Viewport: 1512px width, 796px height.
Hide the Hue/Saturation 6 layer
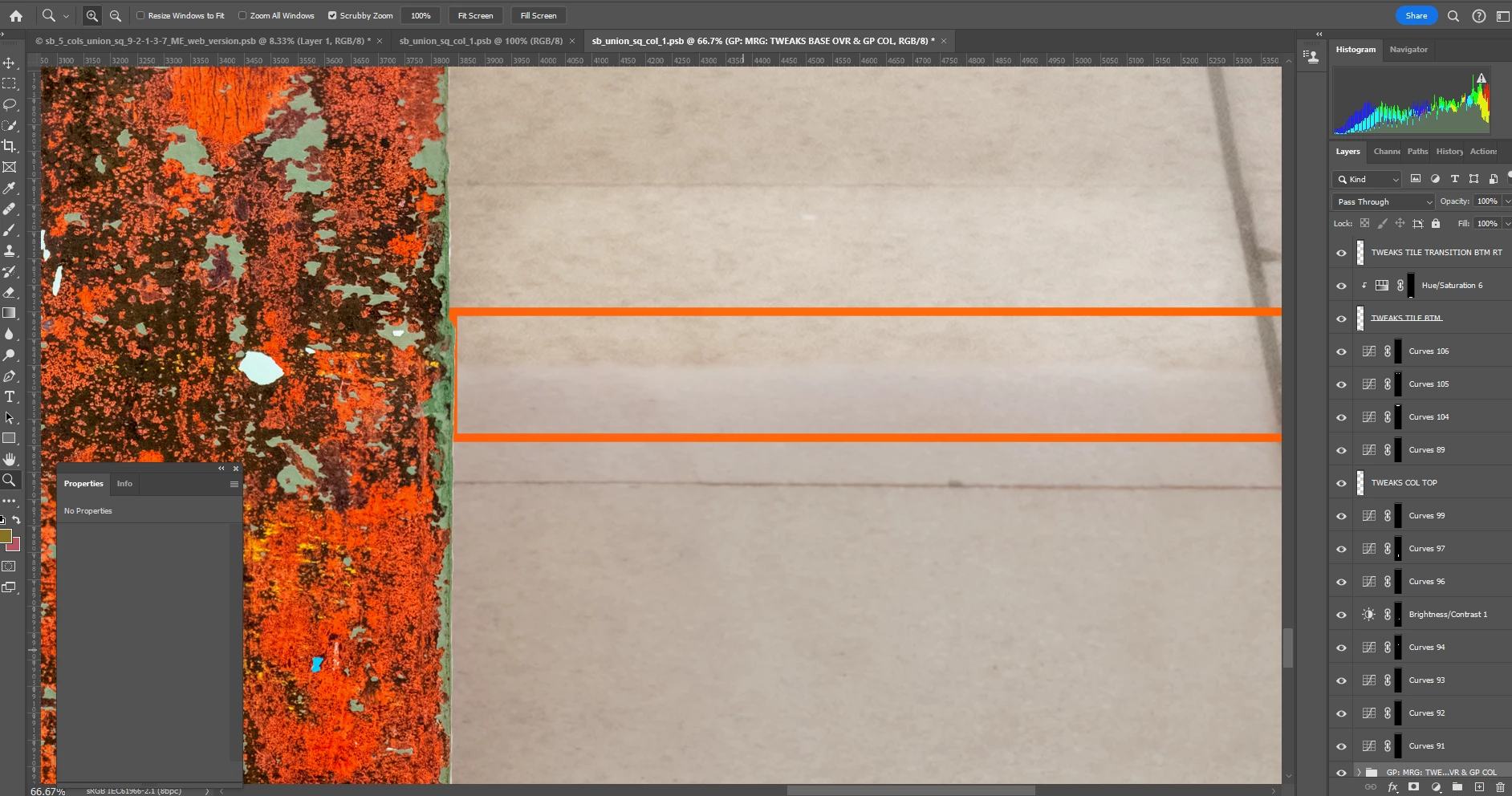(x=1341, y=286)
